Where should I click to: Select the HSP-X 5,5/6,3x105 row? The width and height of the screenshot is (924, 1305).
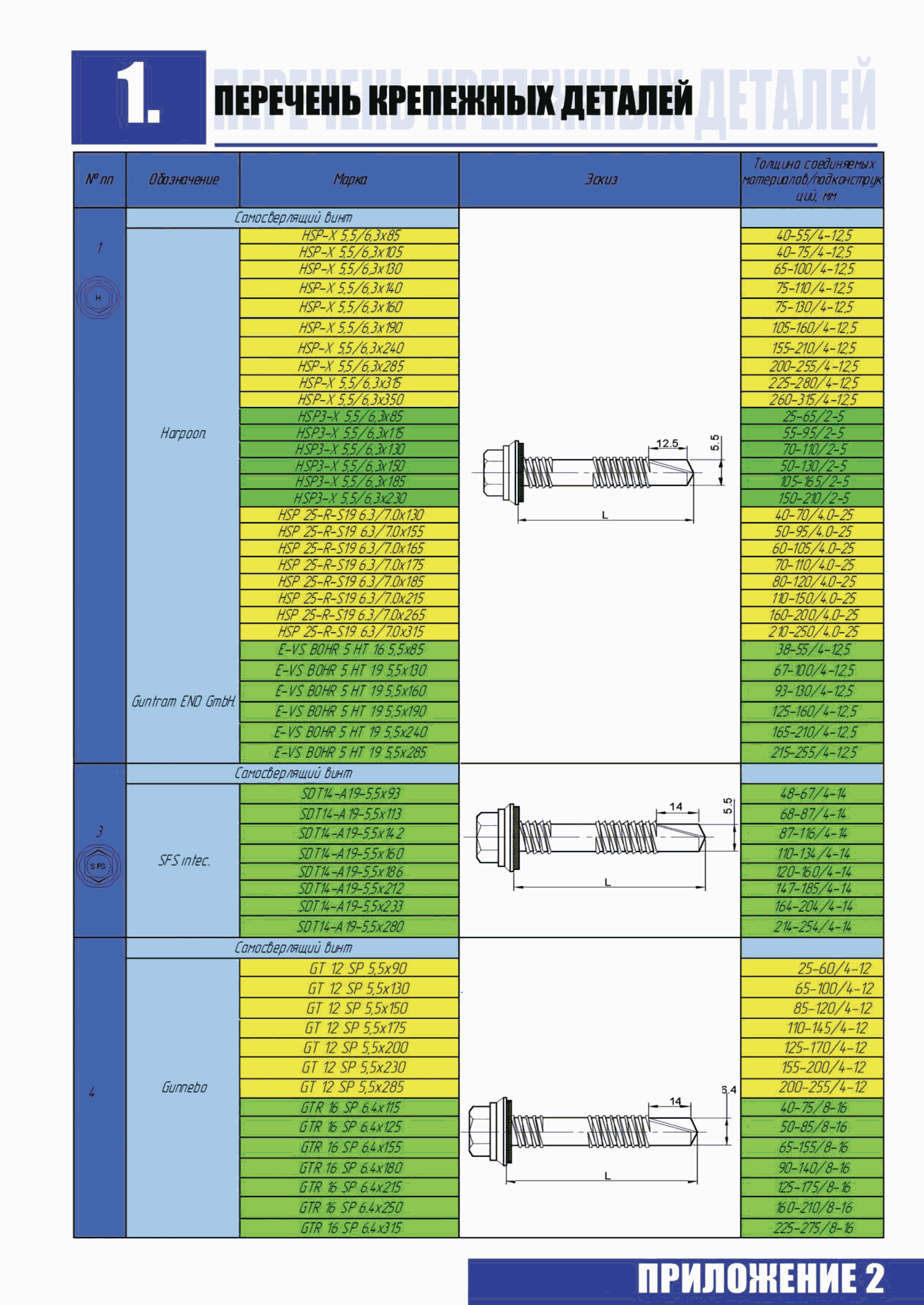coord(349,252)
